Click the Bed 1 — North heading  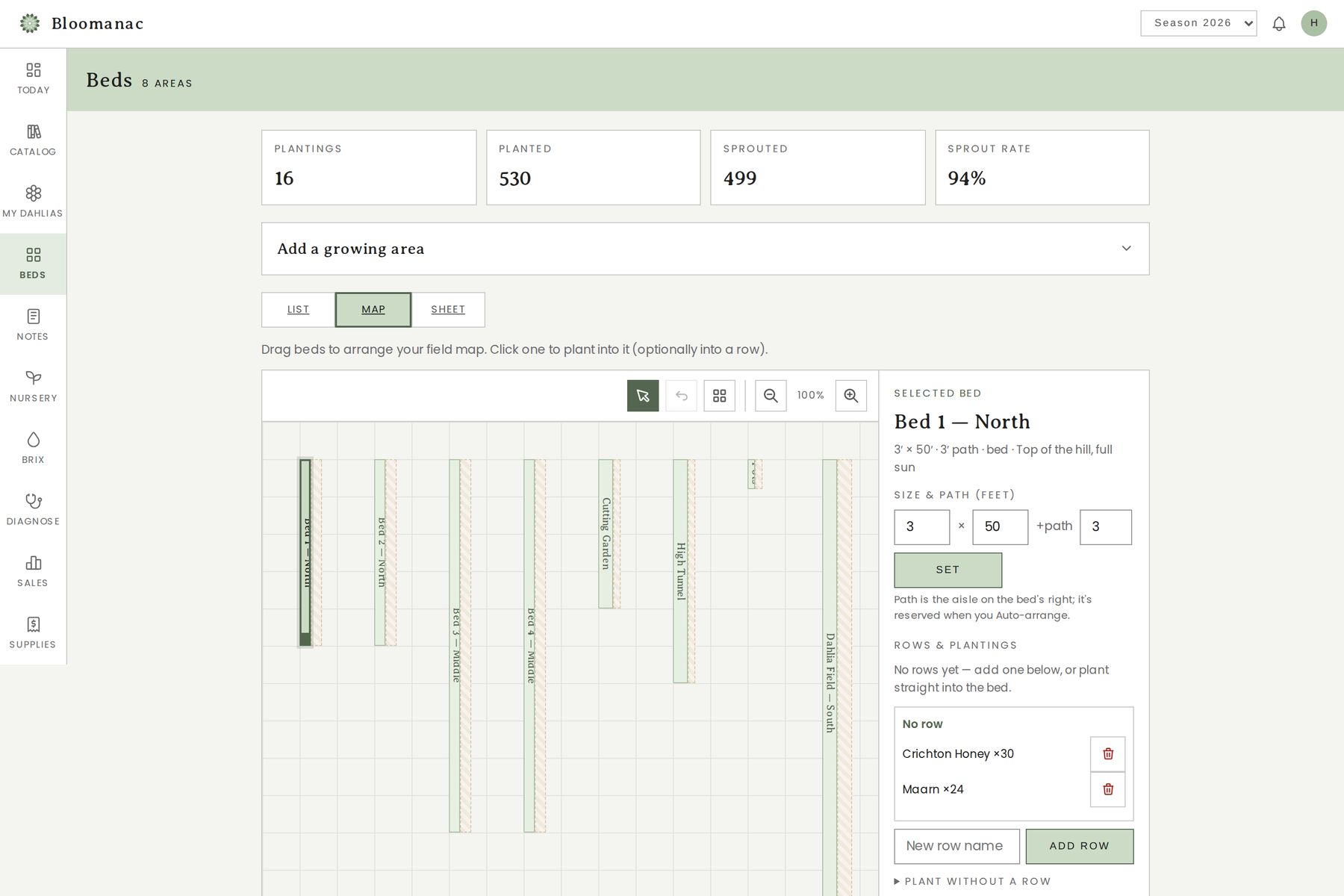[962, 422]
